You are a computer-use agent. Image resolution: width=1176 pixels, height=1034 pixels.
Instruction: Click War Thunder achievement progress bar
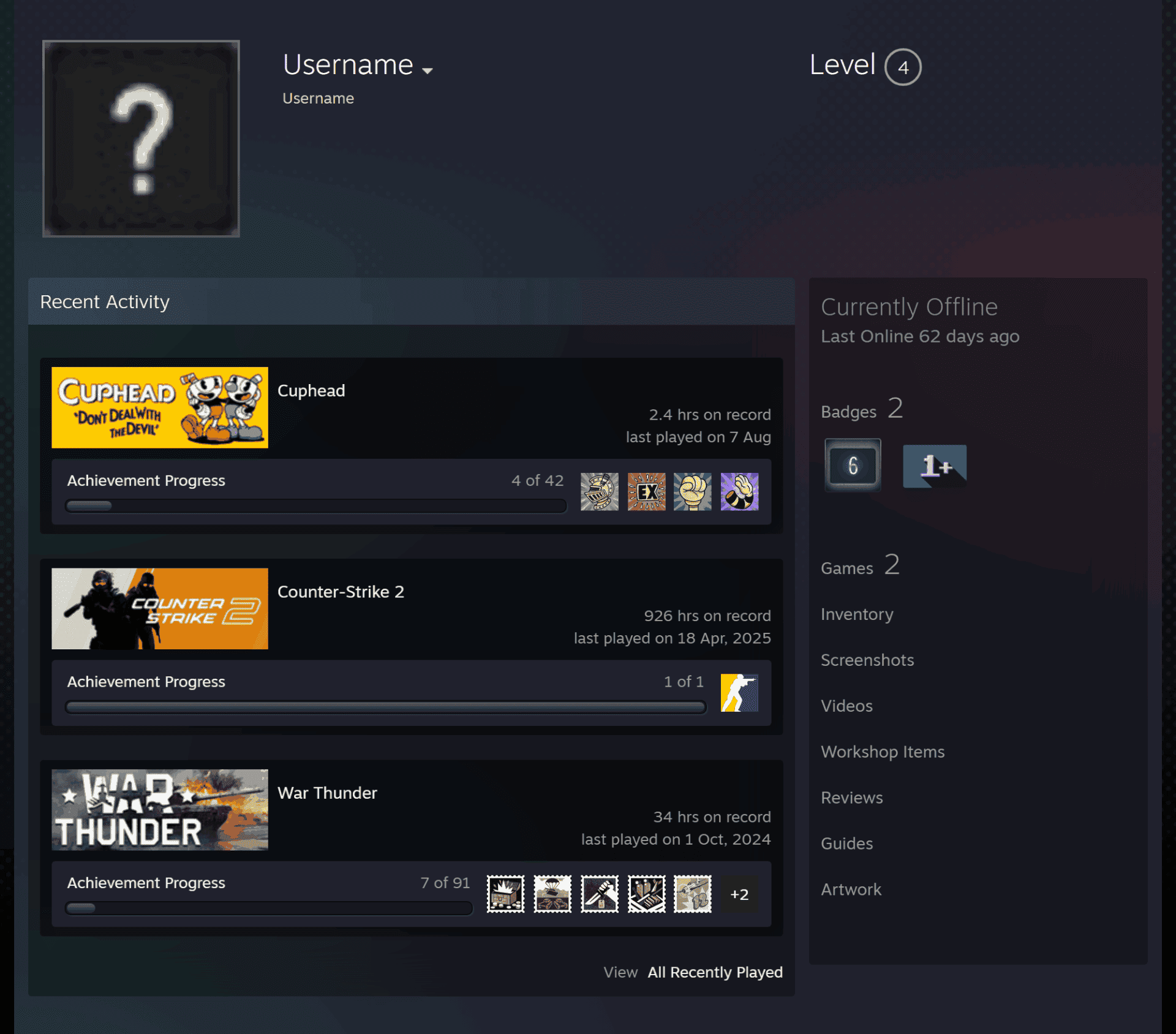click(x=269, y=908)
